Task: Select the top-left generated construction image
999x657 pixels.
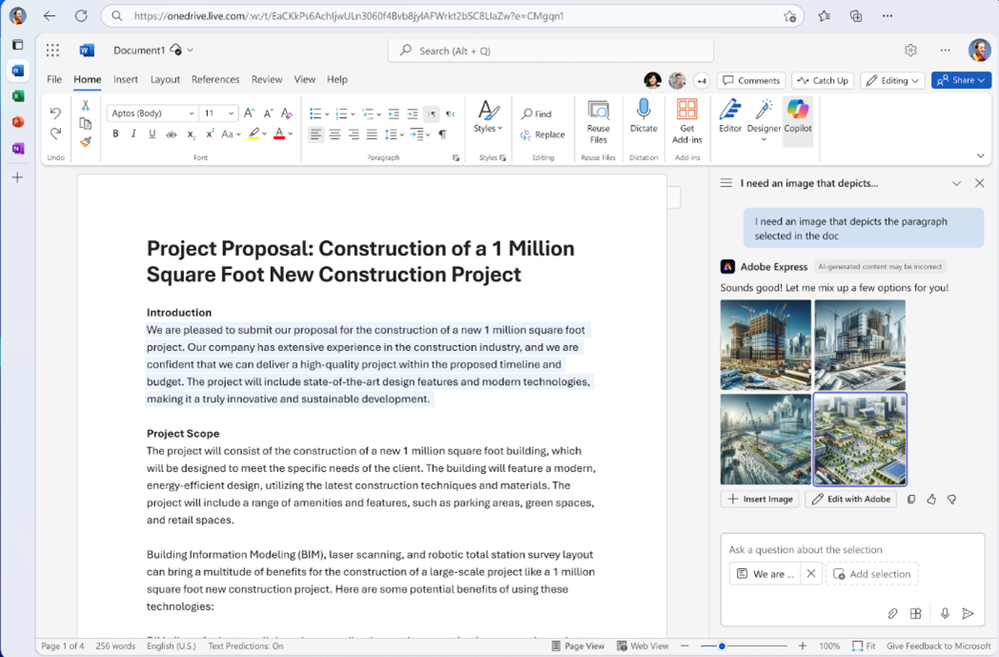Action: pos(765,345)
